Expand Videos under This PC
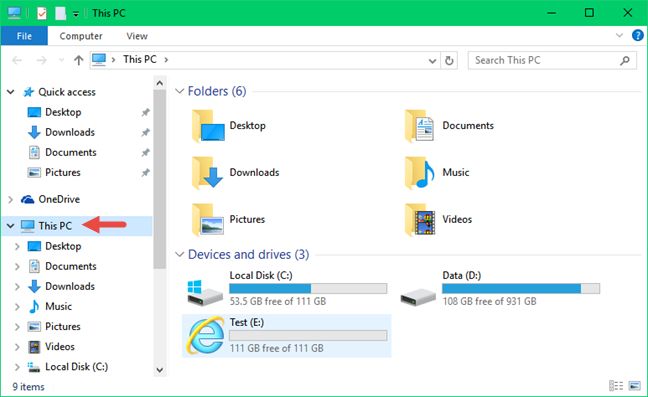This screenshot has width=648, height=397. [17, 347]
